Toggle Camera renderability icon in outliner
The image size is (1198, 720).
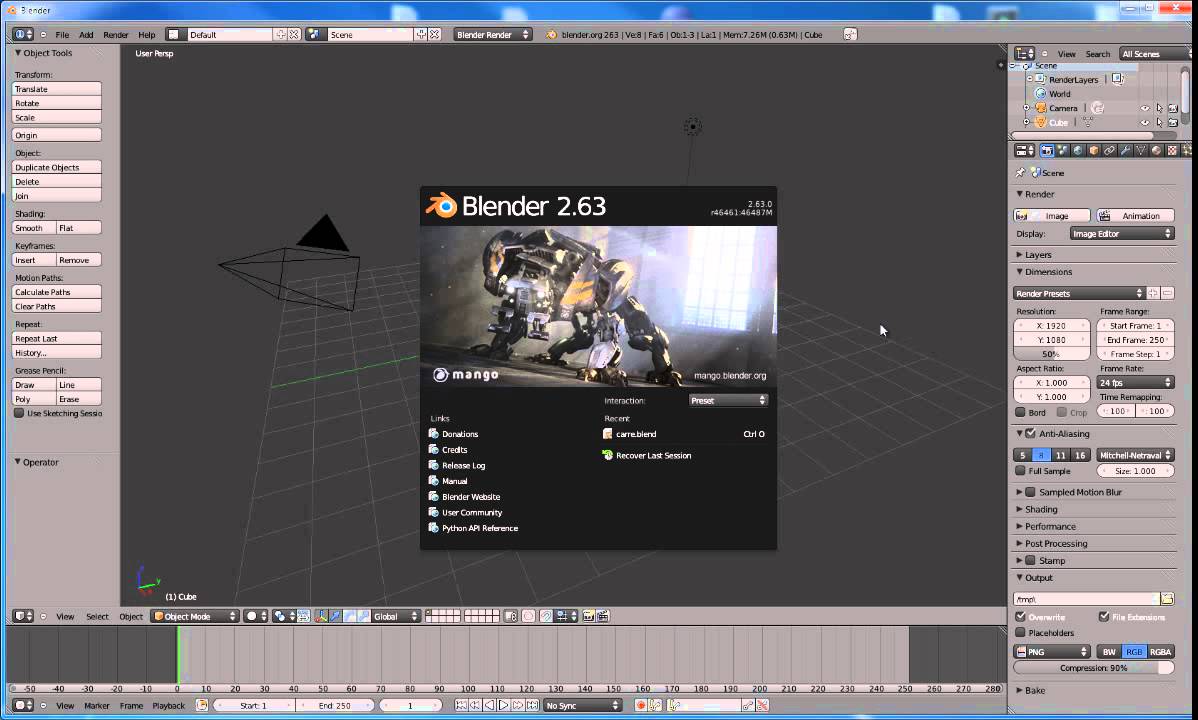tap(1173, 109)
